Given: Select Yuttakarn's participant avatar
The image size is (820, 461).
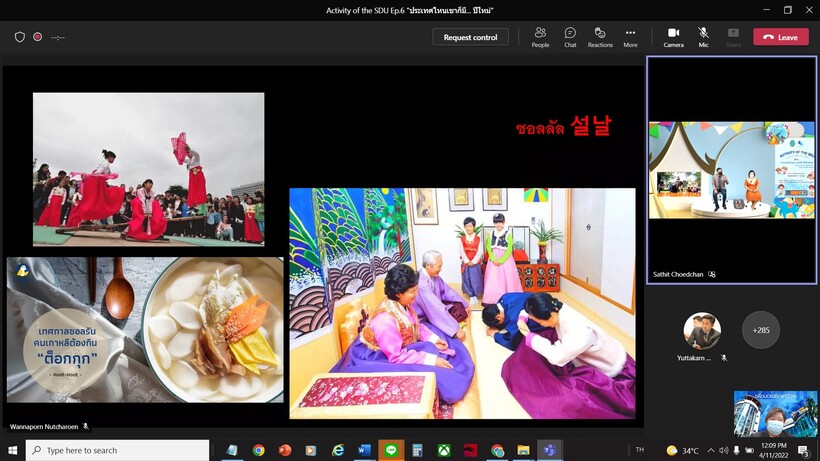Looking at the screenshot, I should pos(701,331).
